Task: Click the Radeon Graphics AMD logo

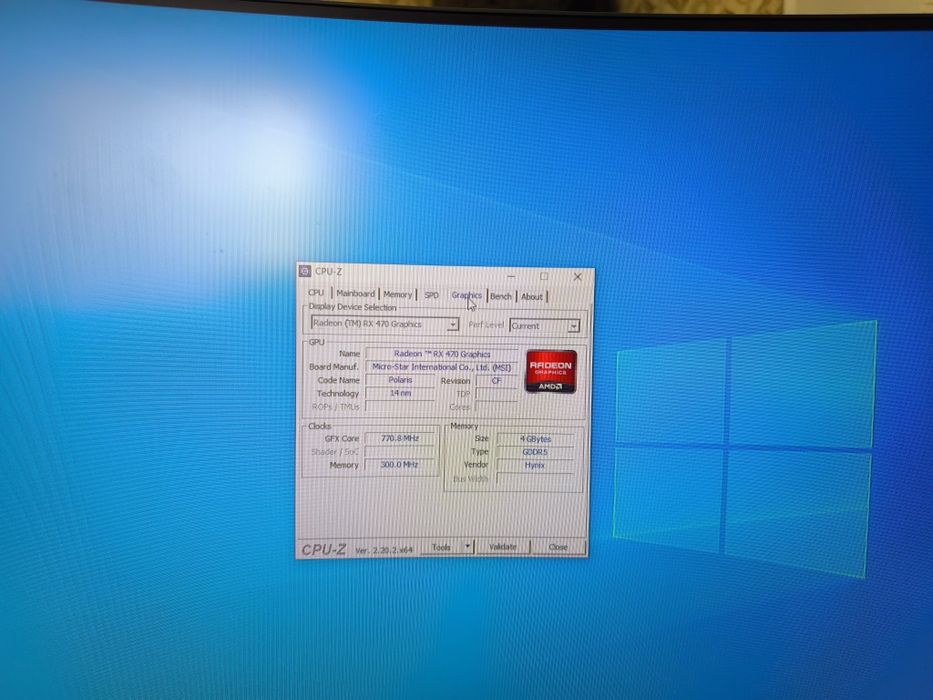Action: tap(550, 371)
